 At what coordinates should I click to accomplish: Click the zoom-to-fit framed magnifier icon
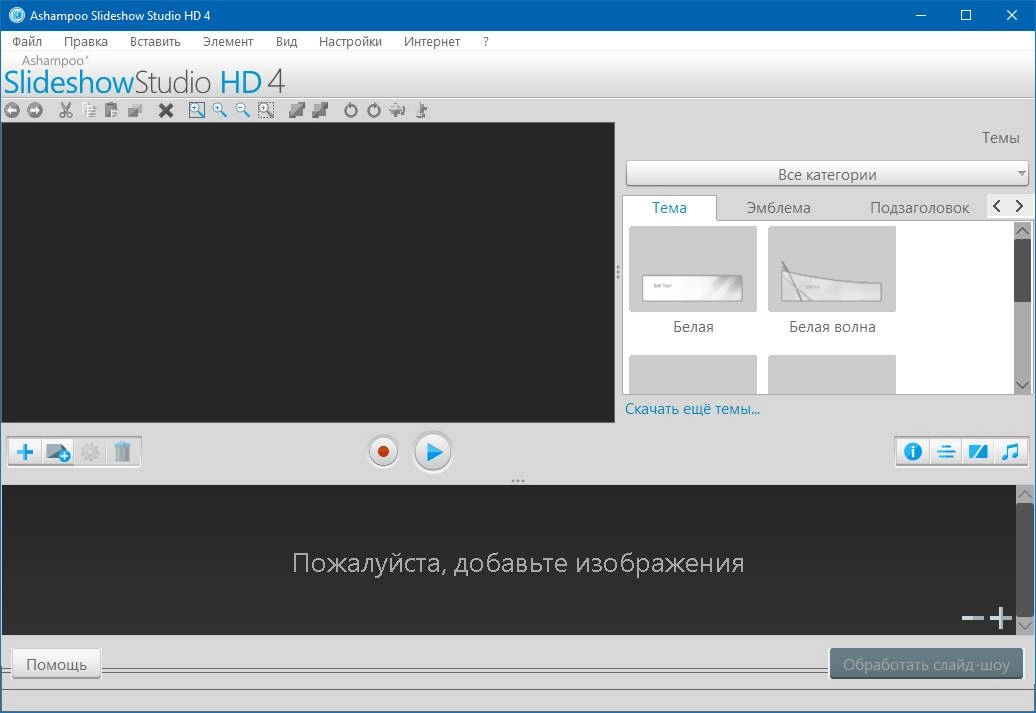point(196,110)
